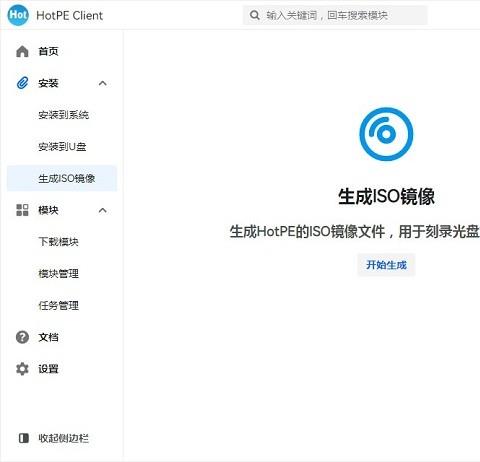
Task: Click the HotPE logo icon
Action: tap(18, 15)
